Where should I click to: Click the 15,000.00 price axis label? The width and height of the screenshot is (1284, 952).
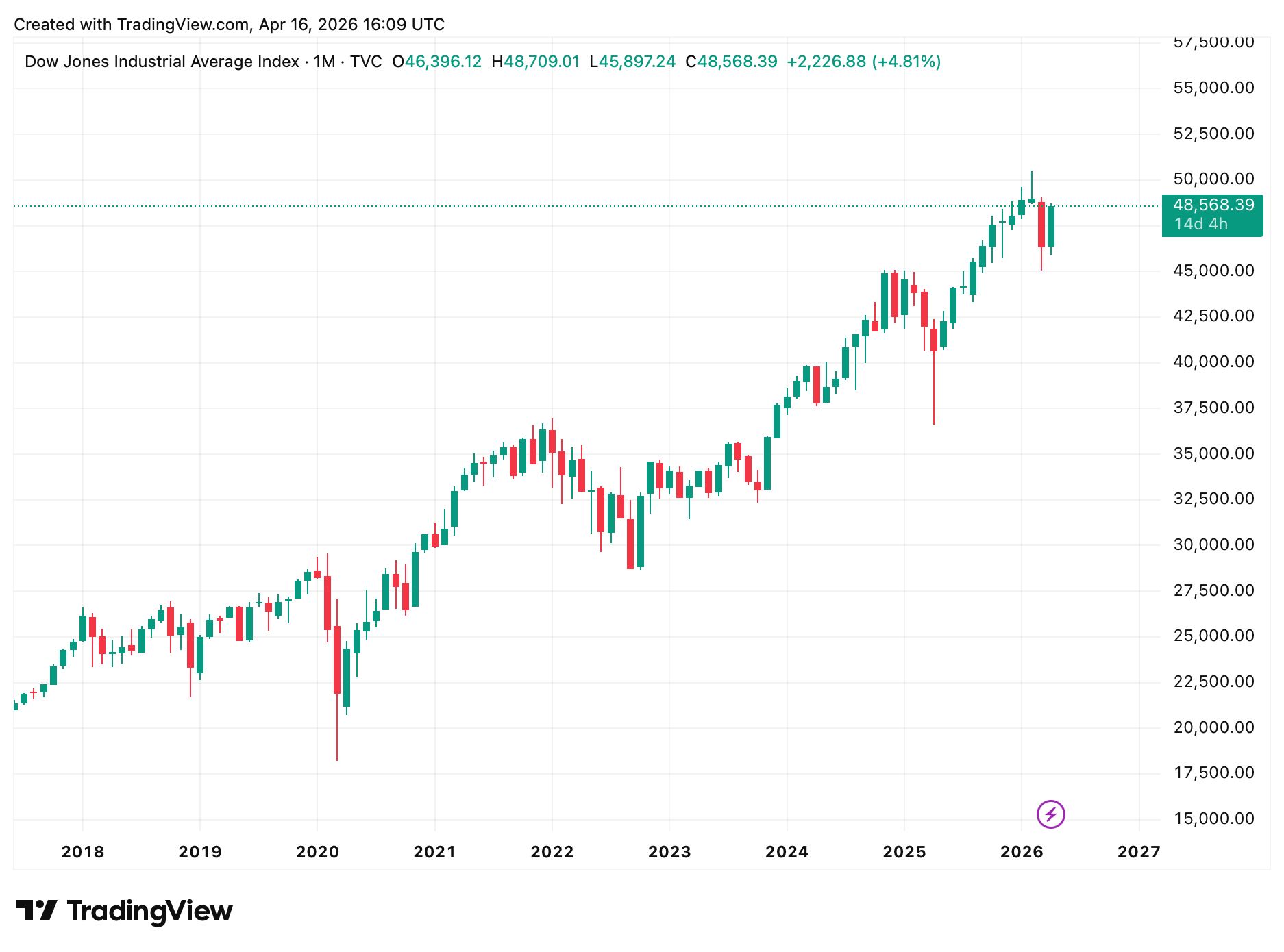pyautogui.click(x=1213, y=818)
